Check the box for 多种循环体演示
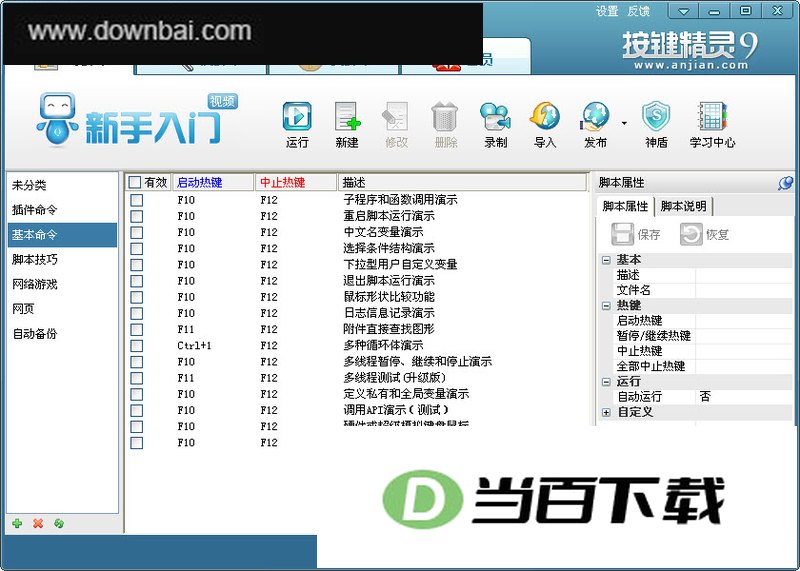 tap(136, 345)
